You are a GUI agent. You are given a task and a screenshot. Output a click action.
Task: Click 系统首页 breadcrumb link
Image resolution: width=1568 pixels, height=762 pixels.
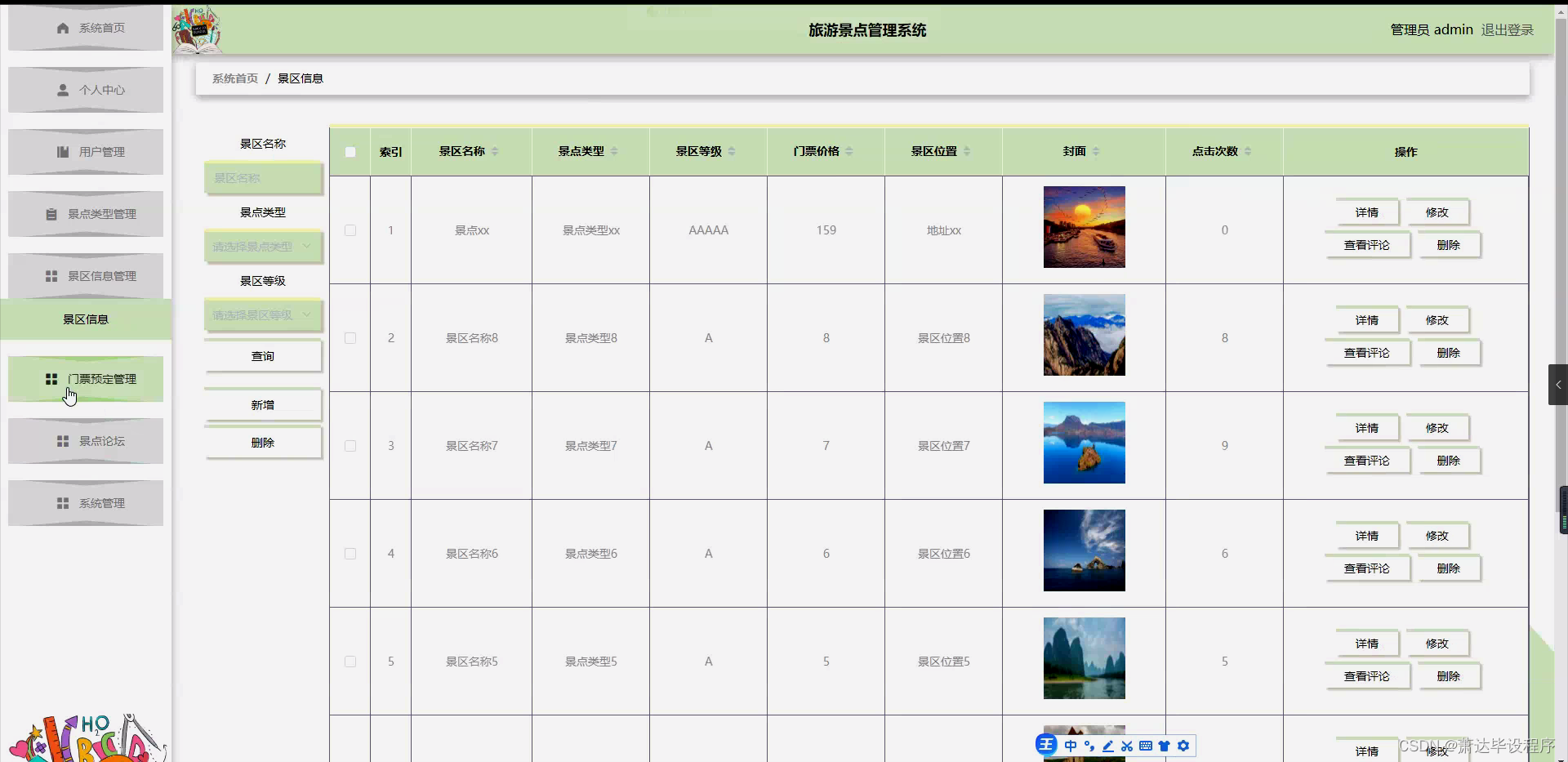[235, 78]
